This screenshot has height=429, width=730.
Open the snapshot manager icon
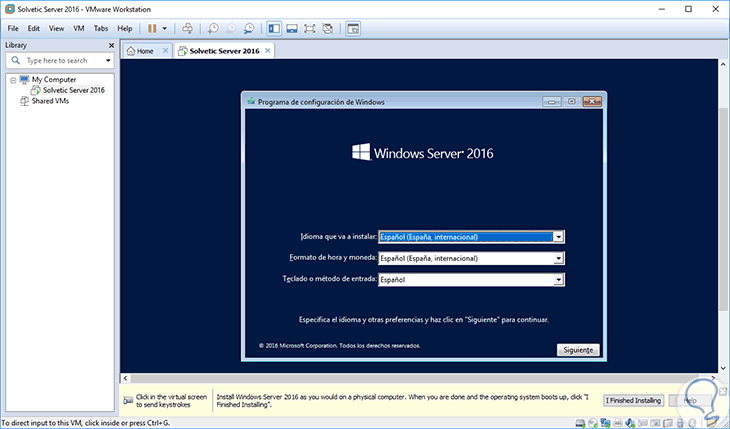click(x=250, y=28)
